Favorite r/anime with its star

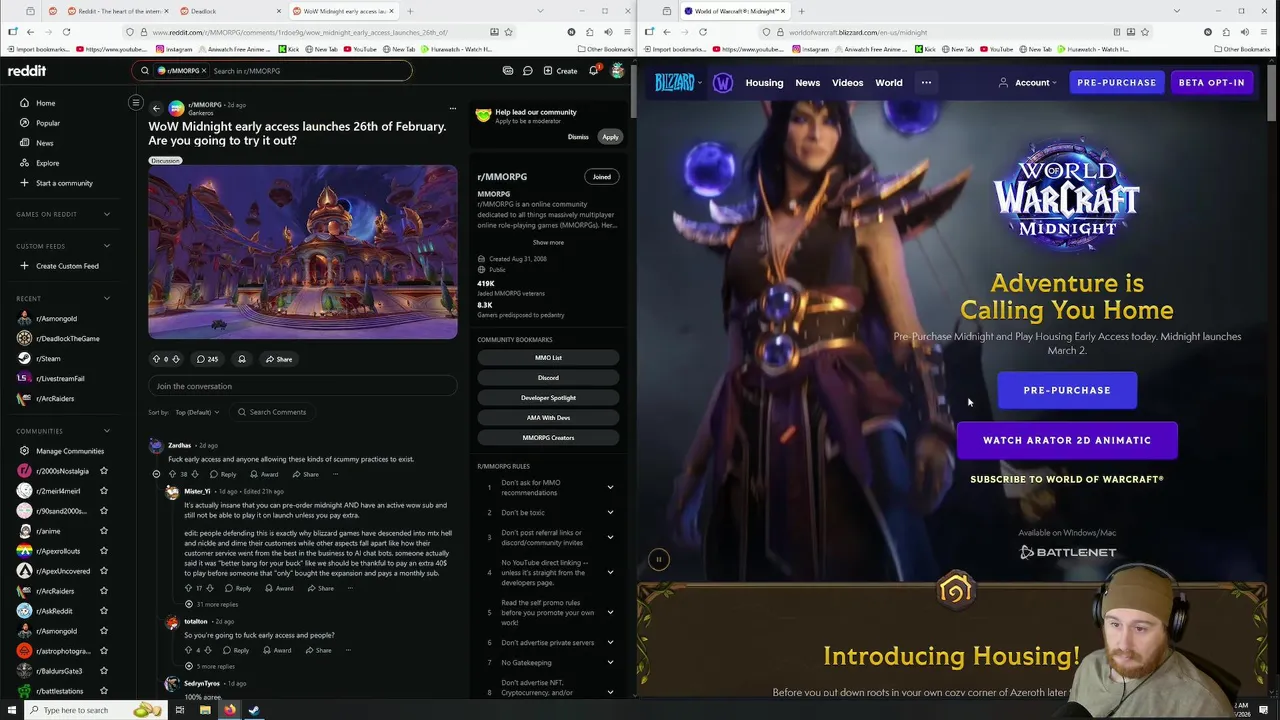[x=103, y=531]
